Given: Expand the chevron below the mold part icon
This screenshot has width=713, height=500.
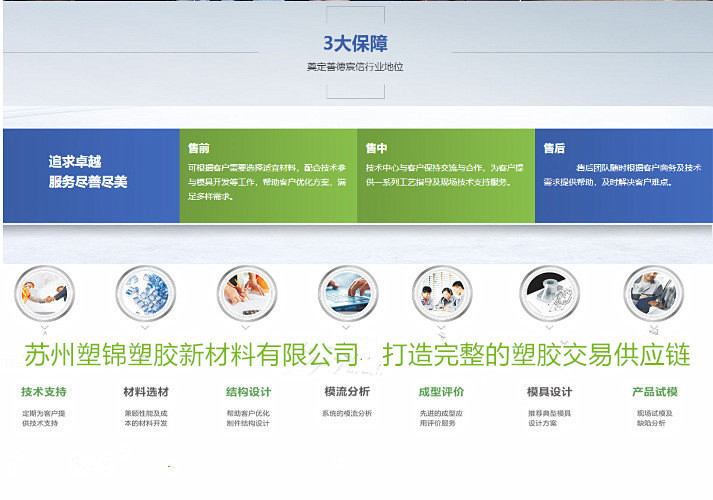Looking at the screenshot, I should coord(549,327).
